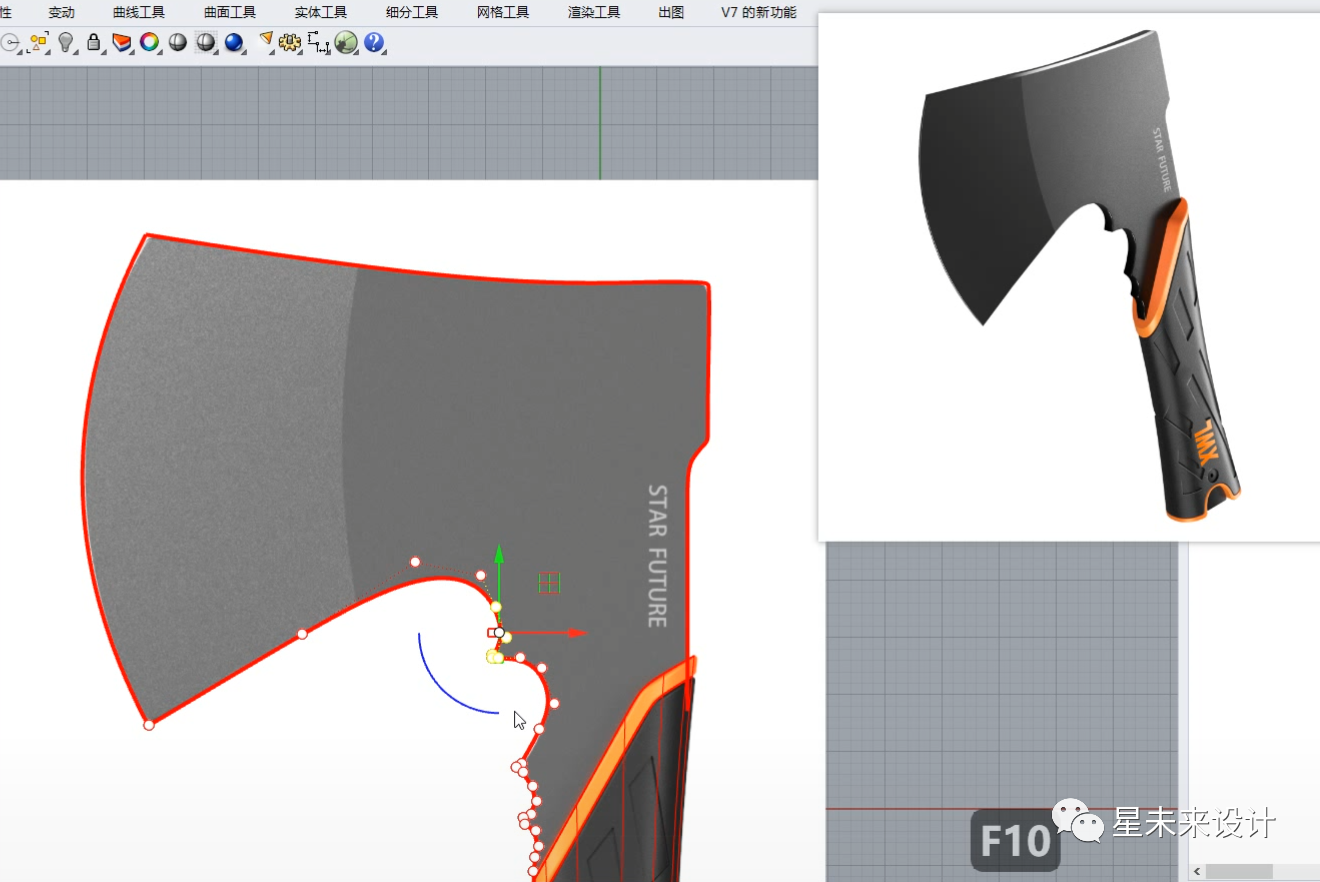Click the circle icon at toolbar start

pos(10,42)
